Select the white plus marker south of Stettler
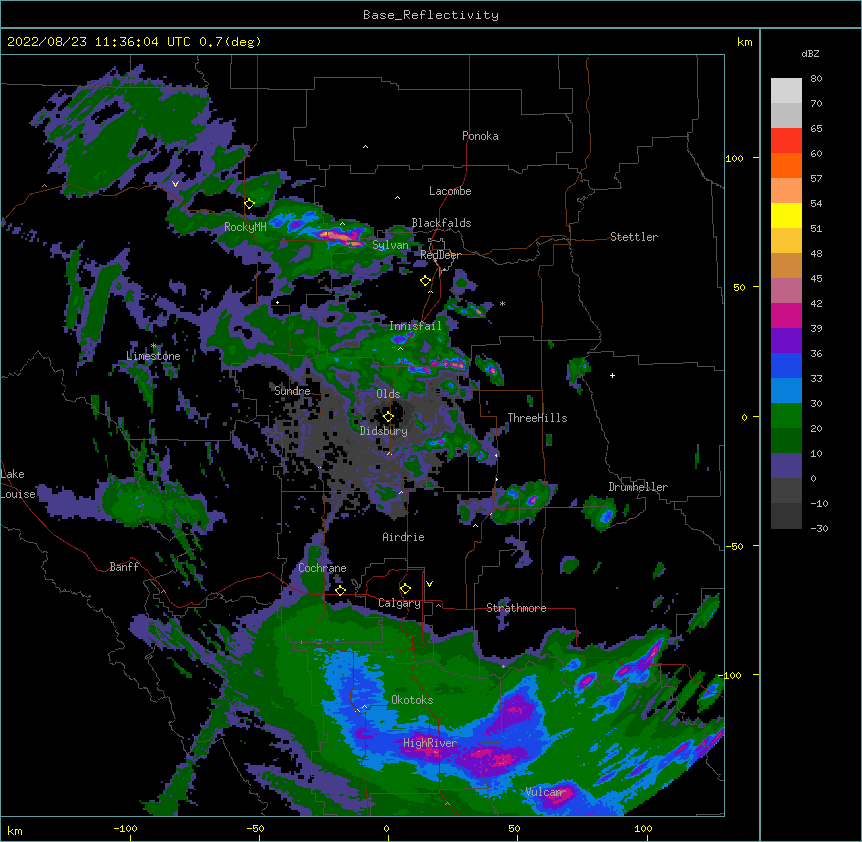Viewport: 862px width, 842px height. [612, 375]
